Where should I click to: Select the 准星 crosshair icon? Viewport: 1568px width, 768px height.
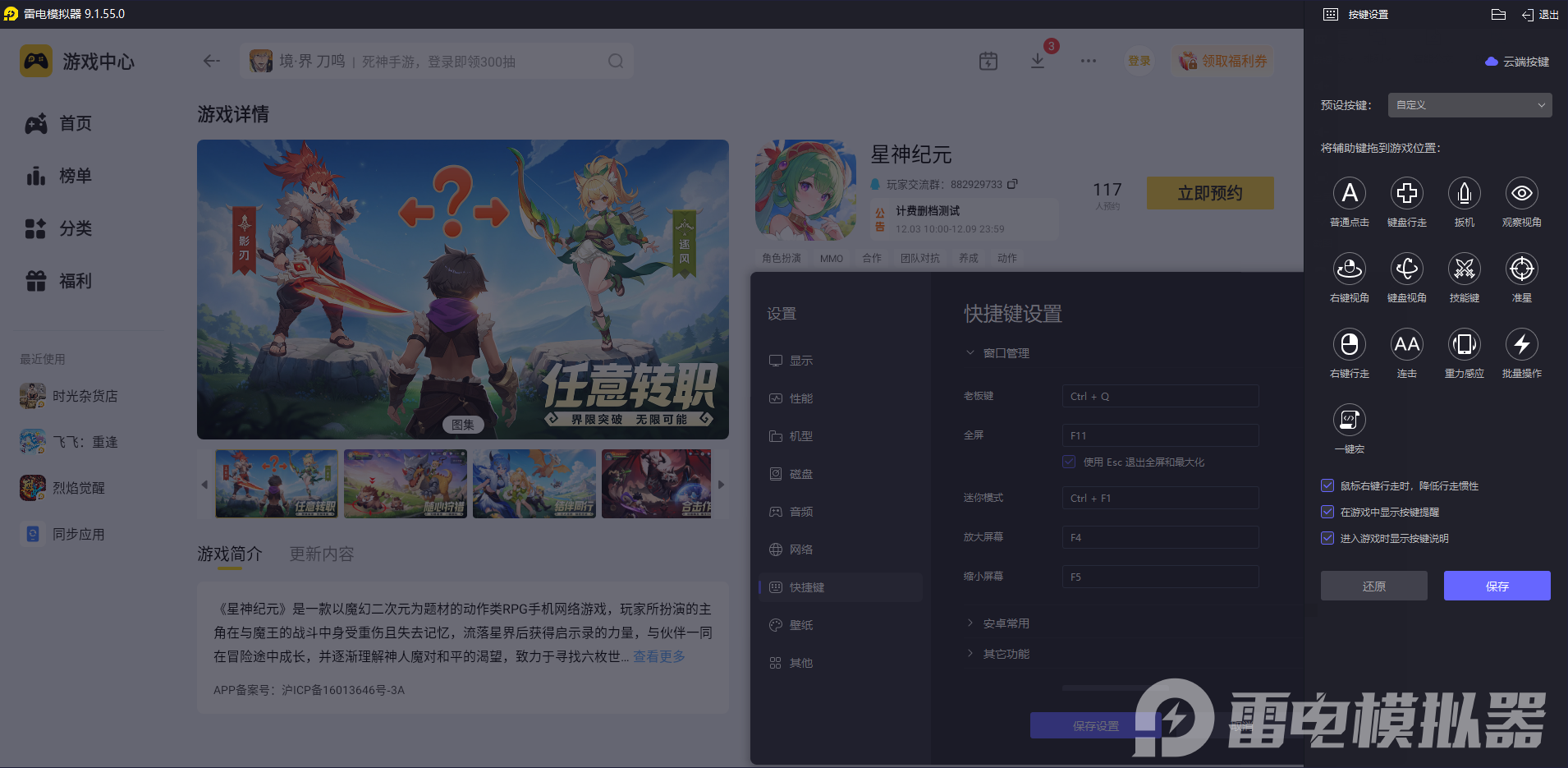point(1521,269)
